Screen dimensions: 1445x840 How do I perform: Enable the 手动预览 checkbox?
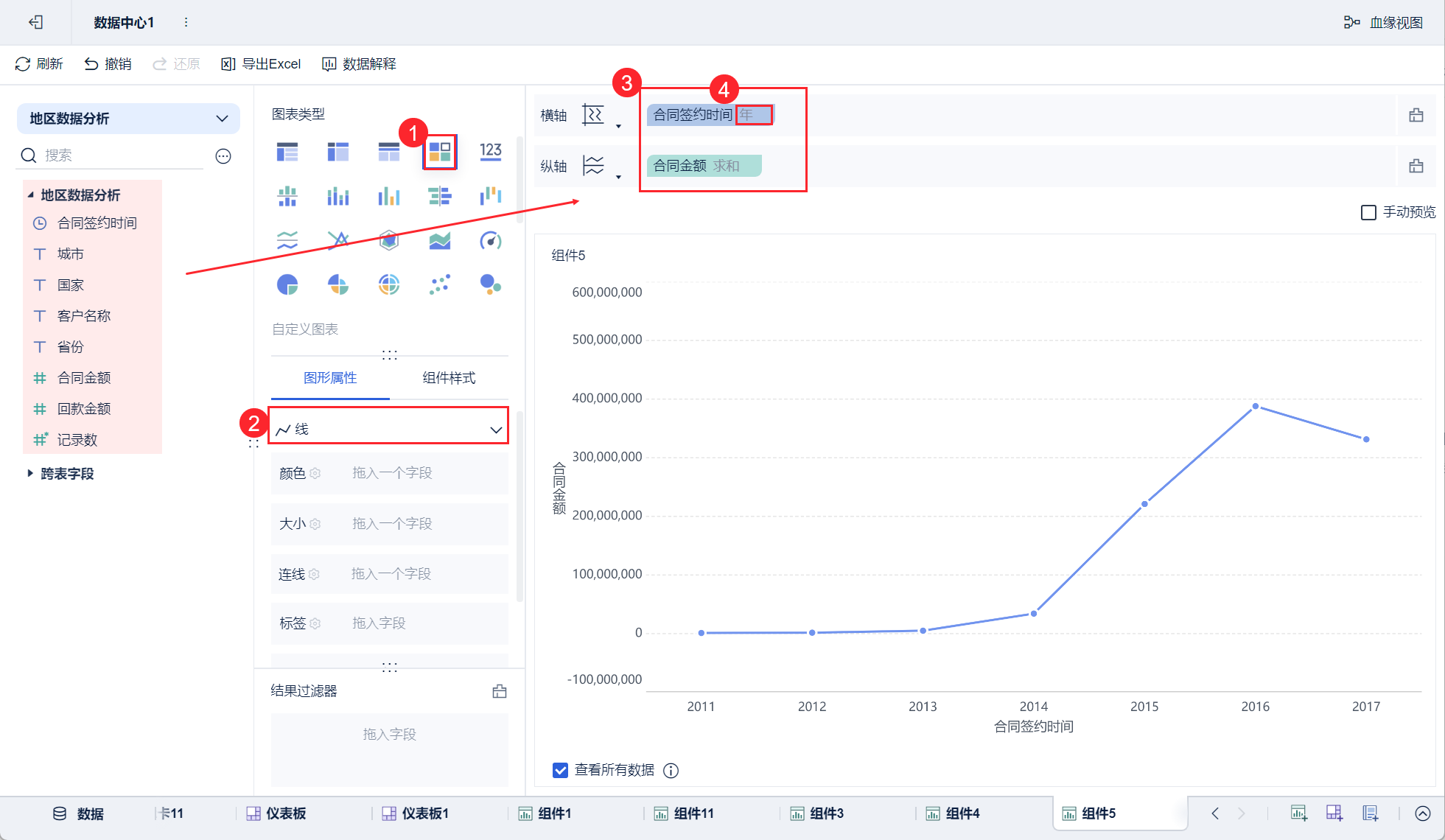tap(1368, 212)
